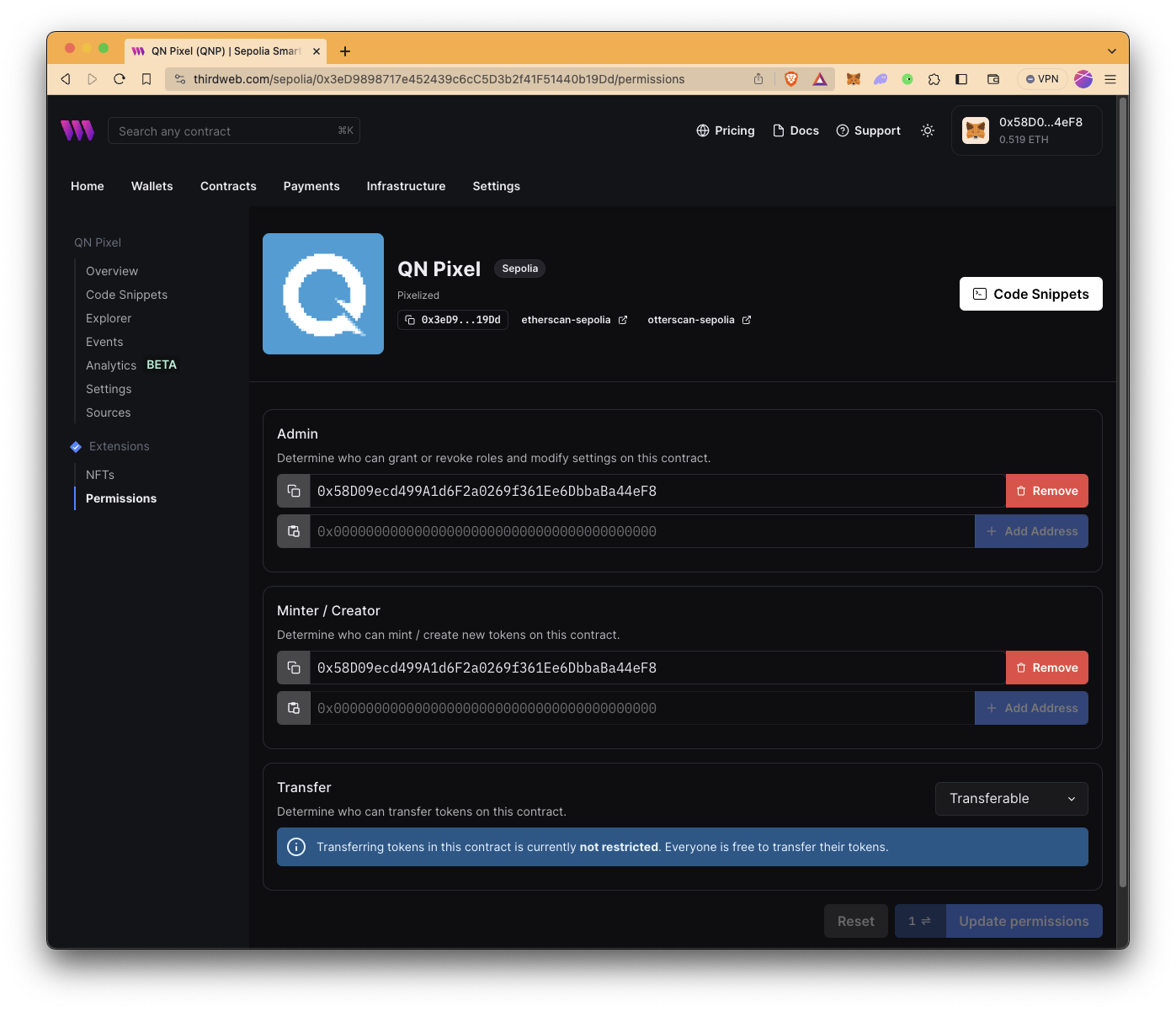
Task: Click the info icon in the transfer notice
Action: 296,847
